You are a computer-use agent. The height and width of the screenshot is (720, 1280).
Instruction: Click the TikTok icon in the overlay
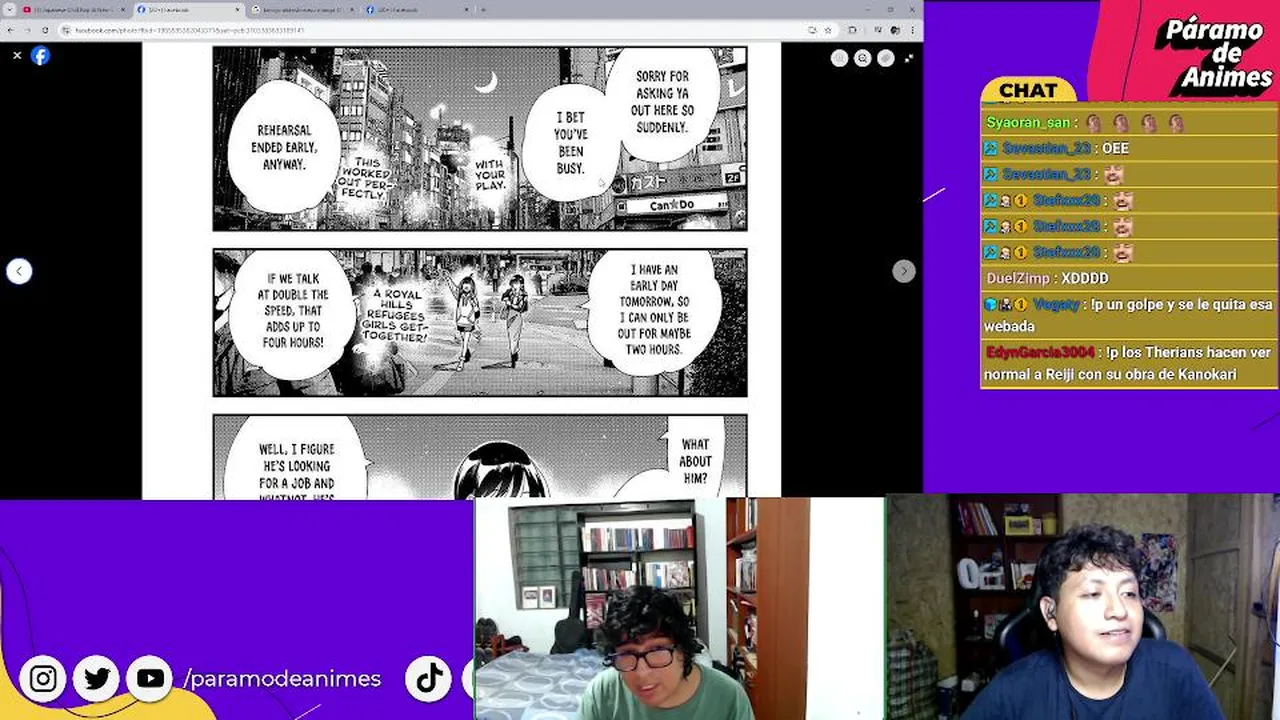pos(429,679)
